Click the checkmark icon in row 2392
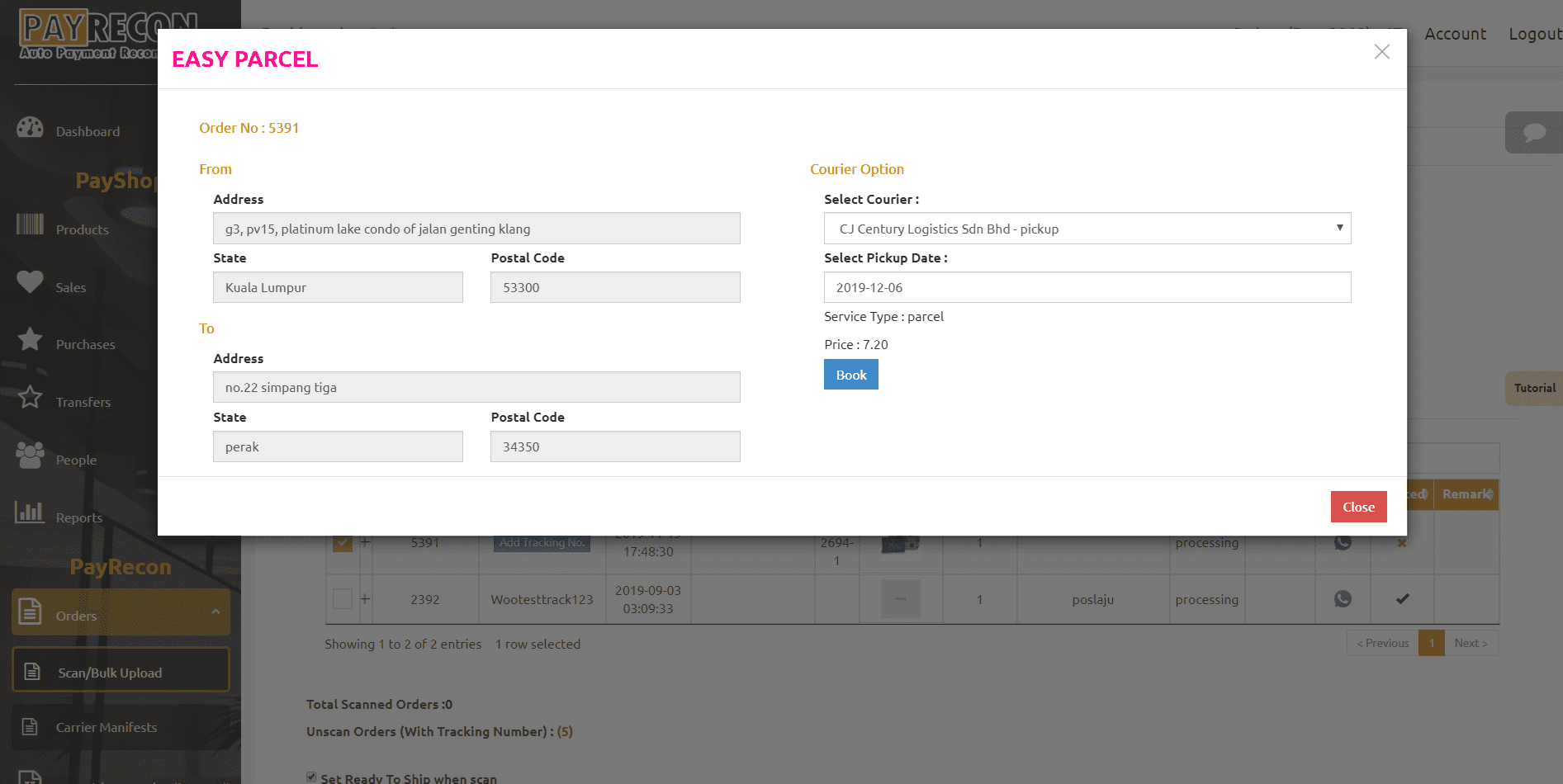1563x784 pixels. (x=1402, y=599)
